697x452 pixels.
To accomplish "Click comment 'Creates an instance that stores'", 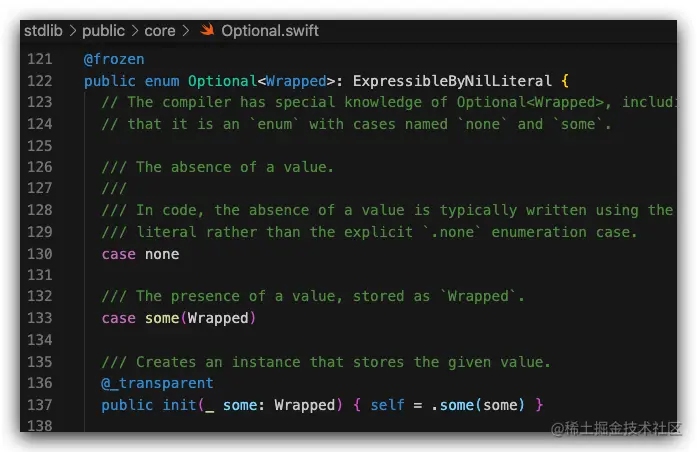I will pos(270,362).
